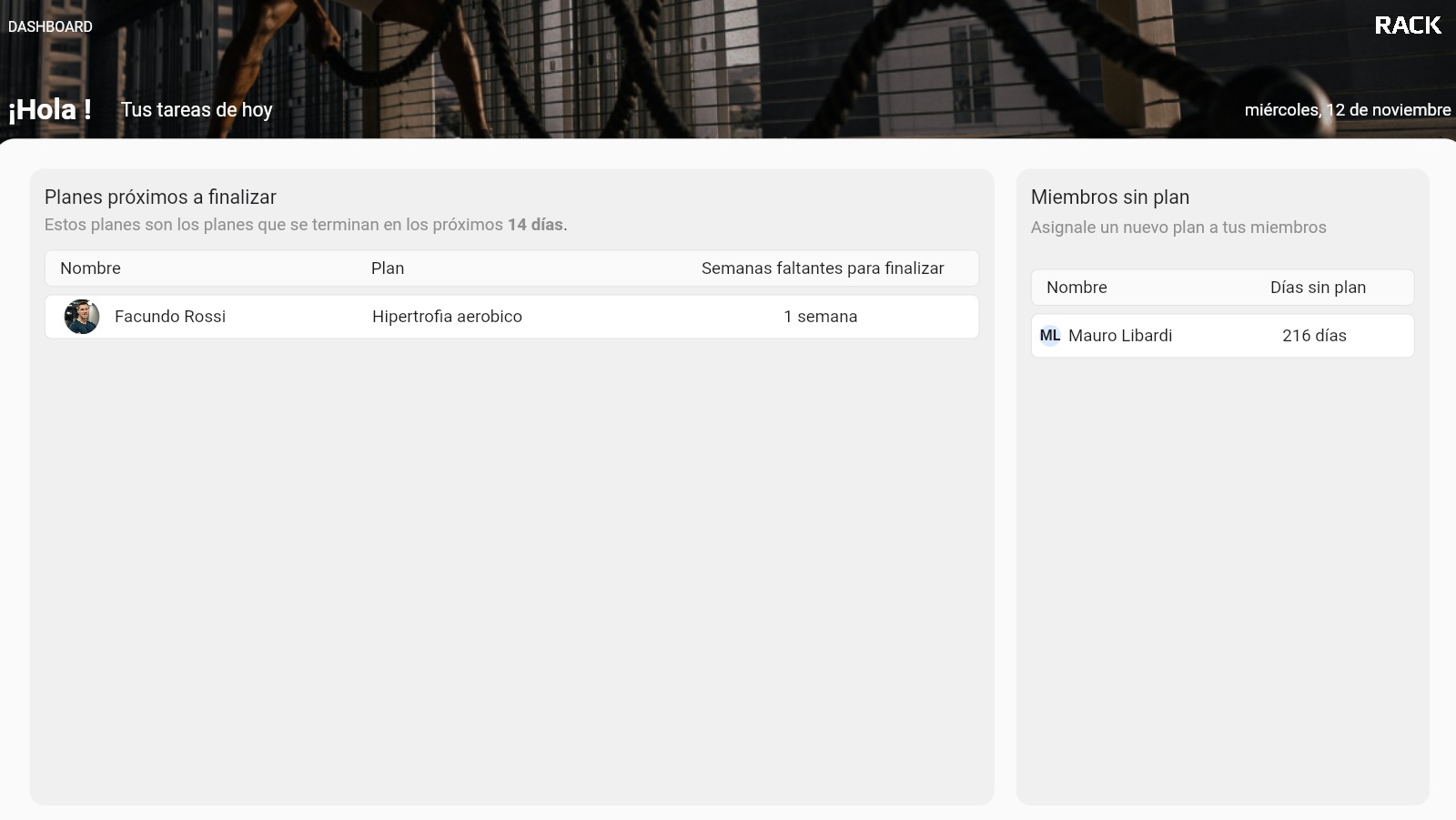The height and width of the screenshot is (820, 1456).
Task: Select the Mauro Libardi row
Action: tap(1221, 335)
